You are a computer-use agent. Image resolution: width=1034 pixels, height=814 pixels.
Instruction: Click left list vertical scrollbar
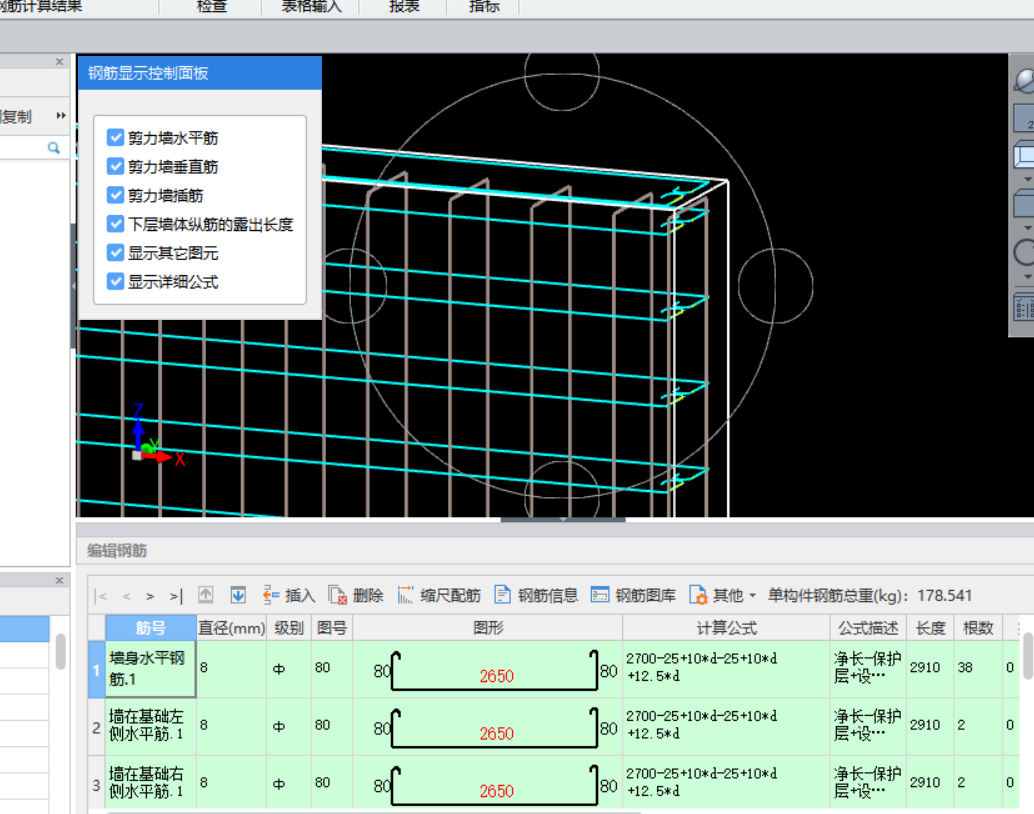(61, 652)
